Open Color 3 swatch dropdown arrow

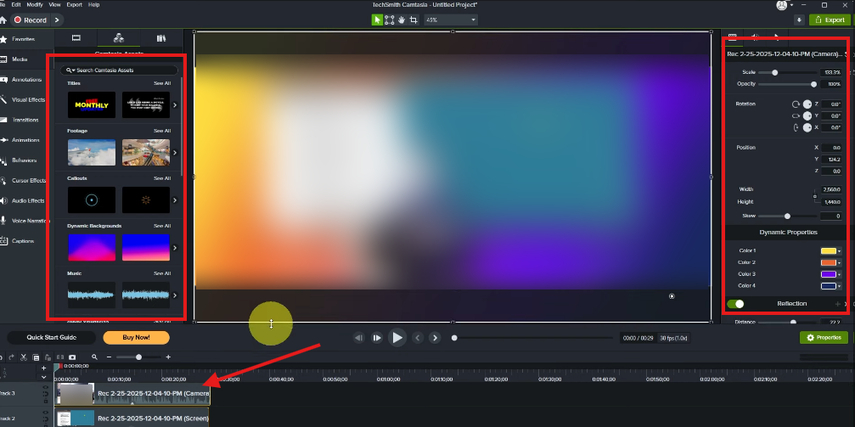point(839,274)
